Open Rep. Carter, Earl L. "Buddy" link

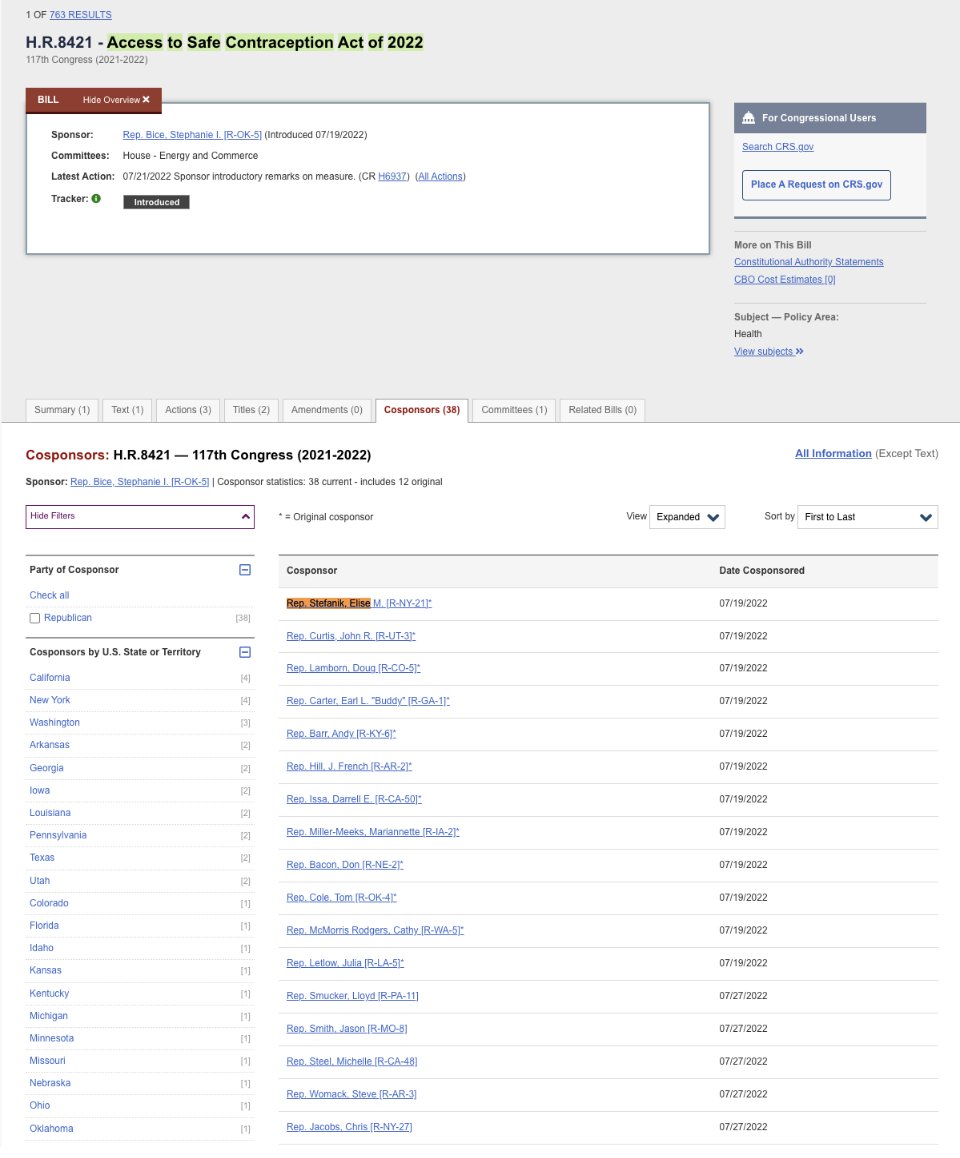tap(368, 701)
